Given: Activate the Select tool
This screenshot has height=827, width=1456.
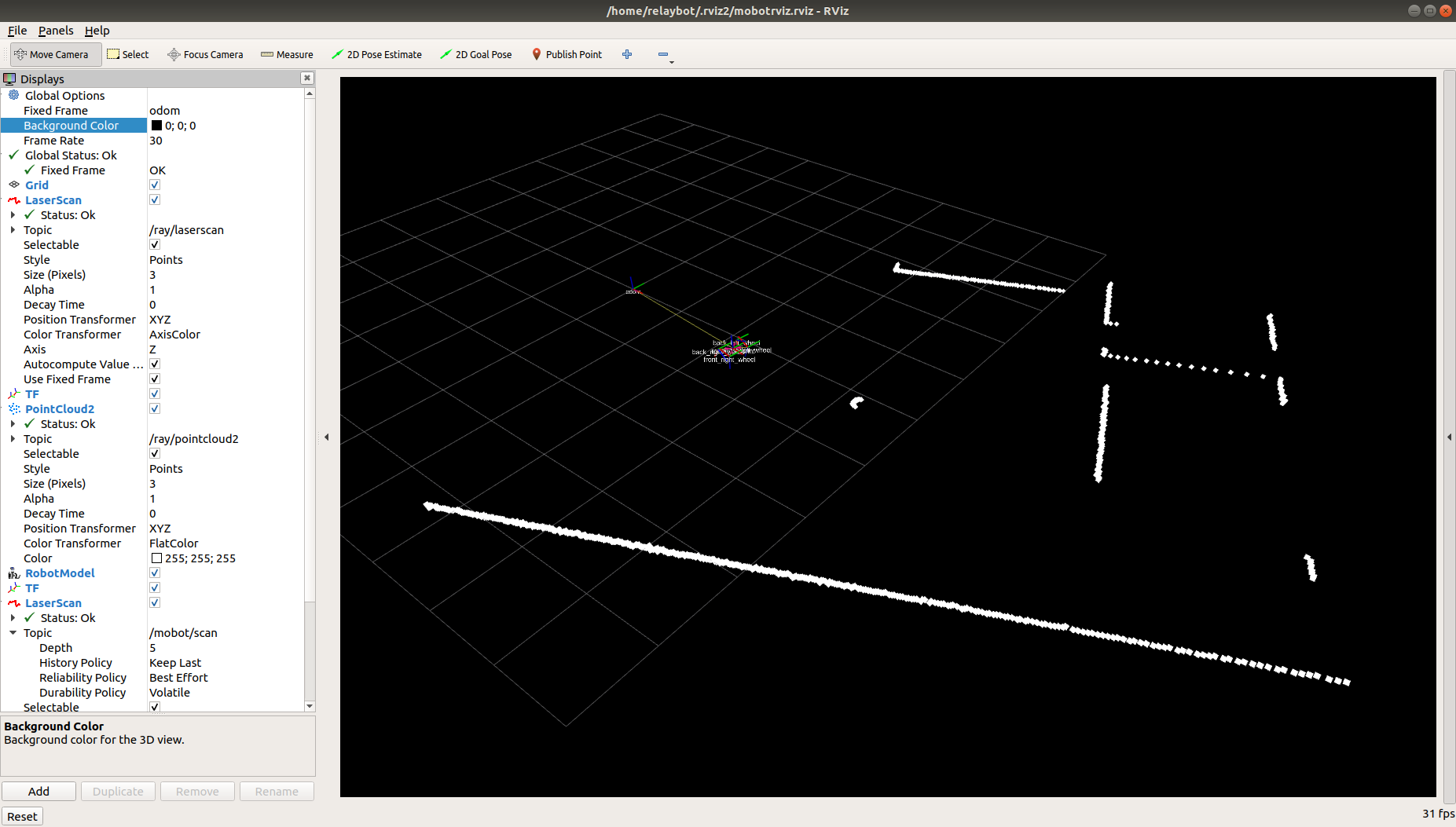Looking at the screenshot, I should pos(127,54).
